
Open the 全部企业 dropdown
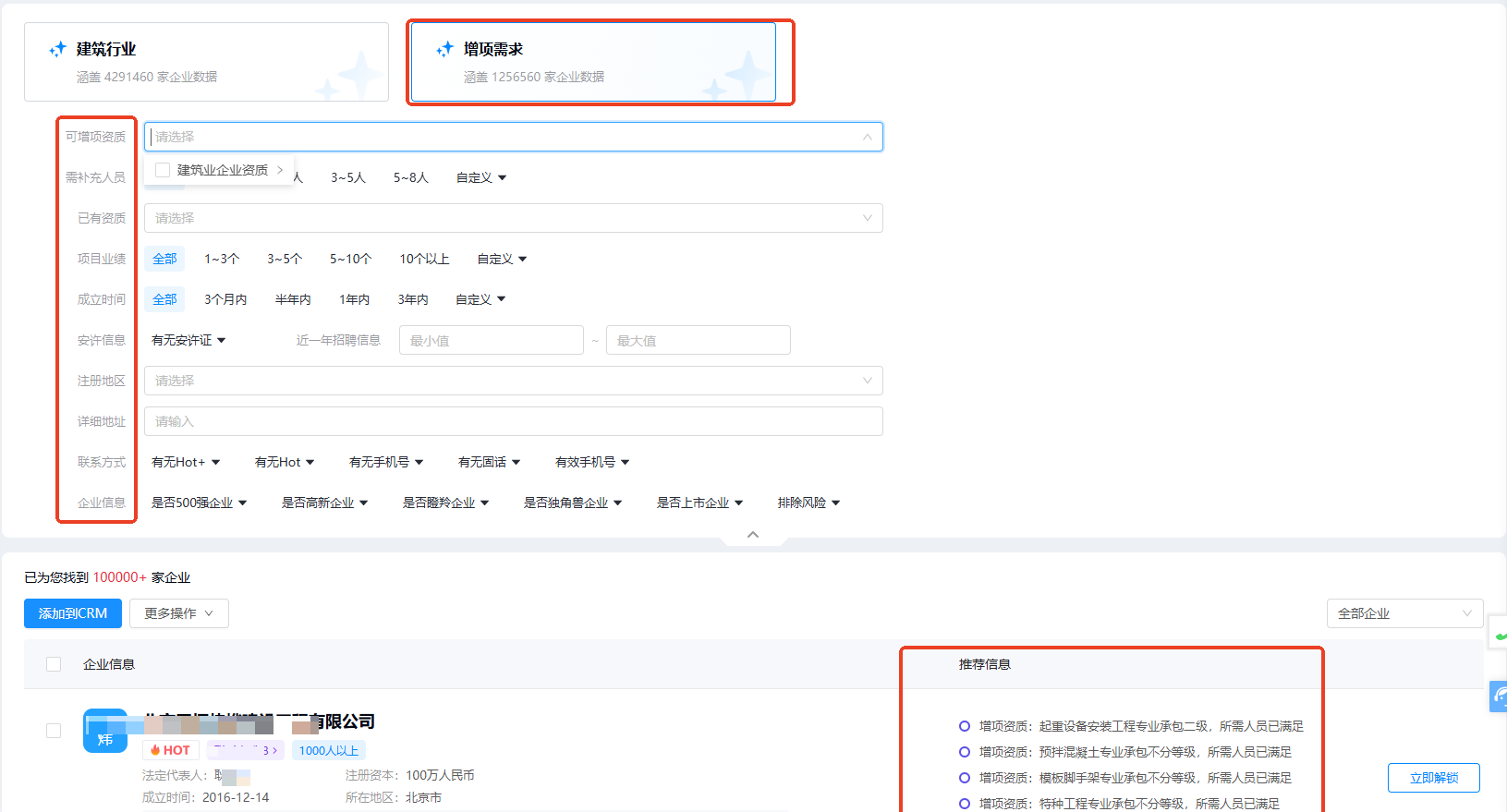[x=1404, y=613]
